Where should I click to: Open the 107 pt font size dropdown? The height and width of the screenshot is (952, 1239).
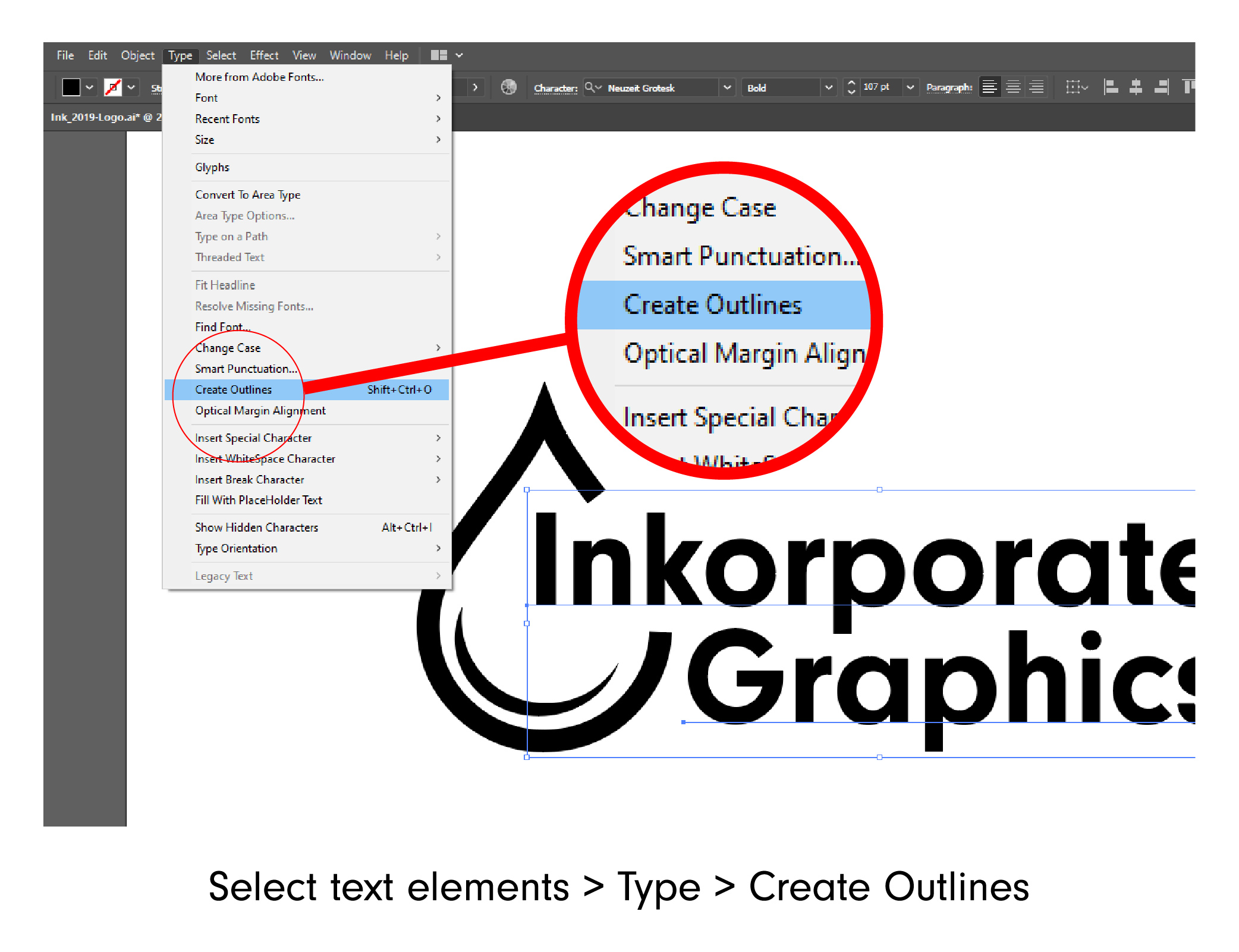click(x=910, y=87)
